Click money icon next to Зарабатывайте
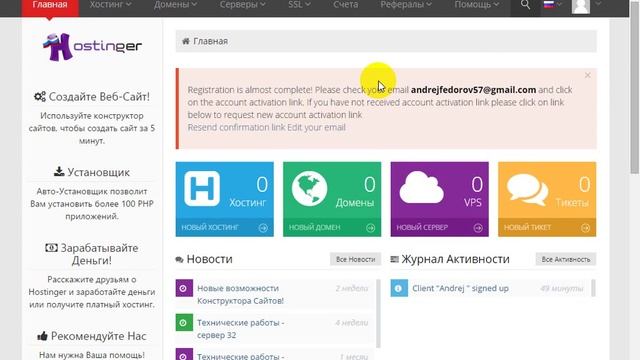 coord(51,248)
